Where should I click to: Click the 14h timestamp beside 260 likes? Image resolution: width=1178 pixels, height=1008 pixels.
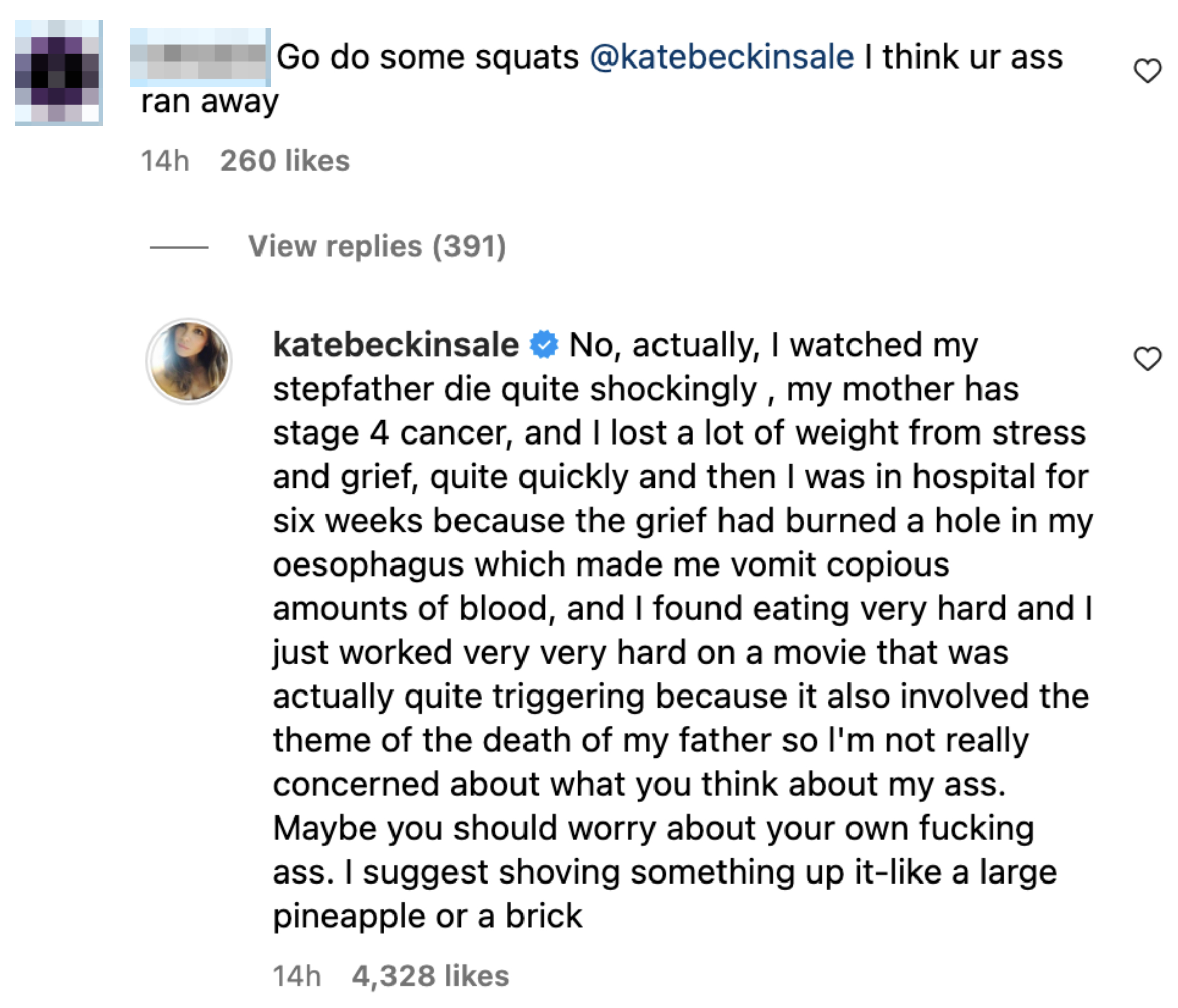point(165,160)
